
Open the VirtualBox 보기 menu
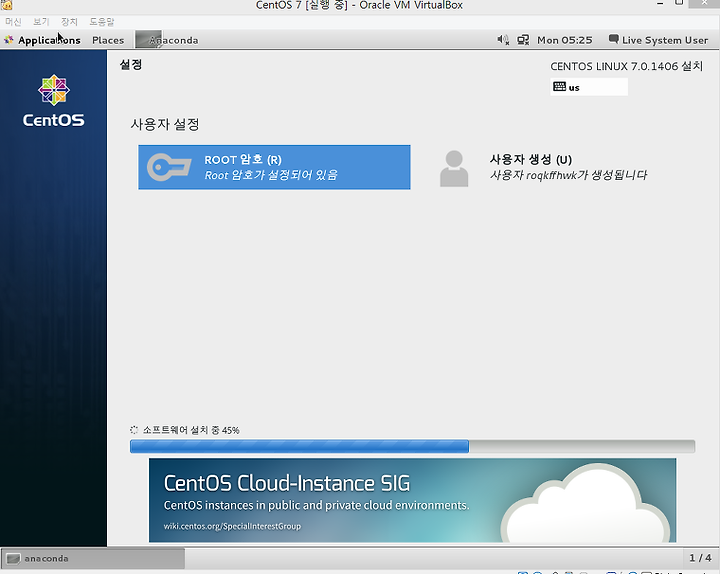pyautogui.click(x=41, y=22)
